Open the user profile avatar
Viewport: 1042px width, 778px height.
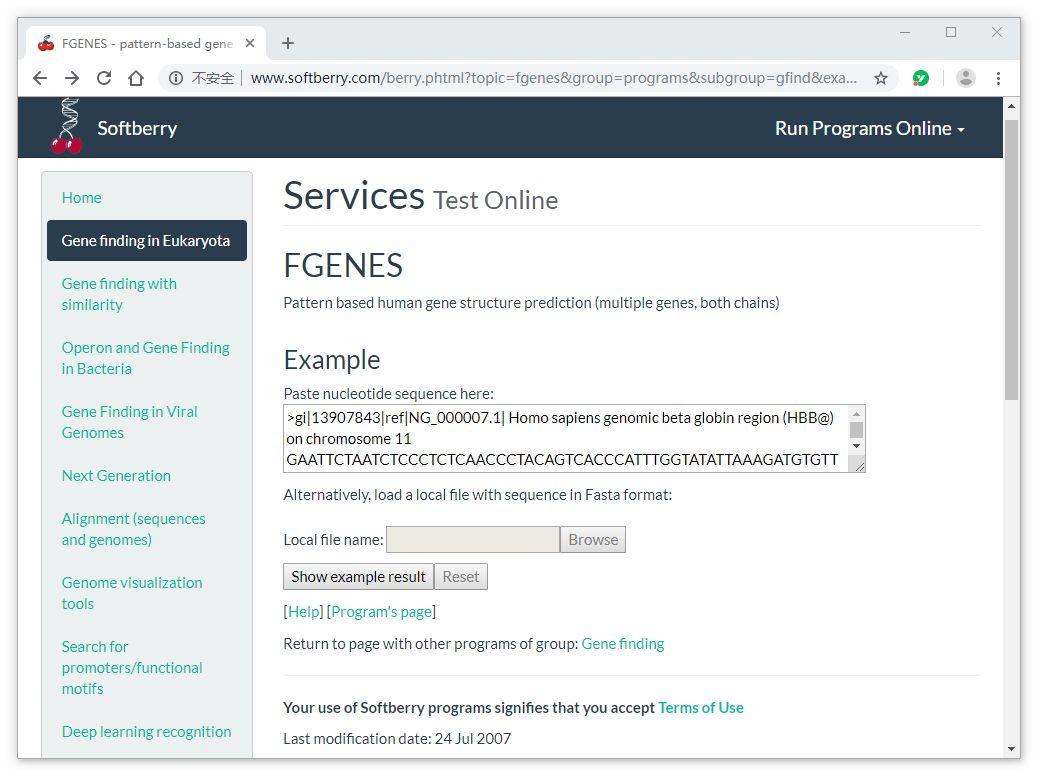pyautogui.click(x=966, y=78)
